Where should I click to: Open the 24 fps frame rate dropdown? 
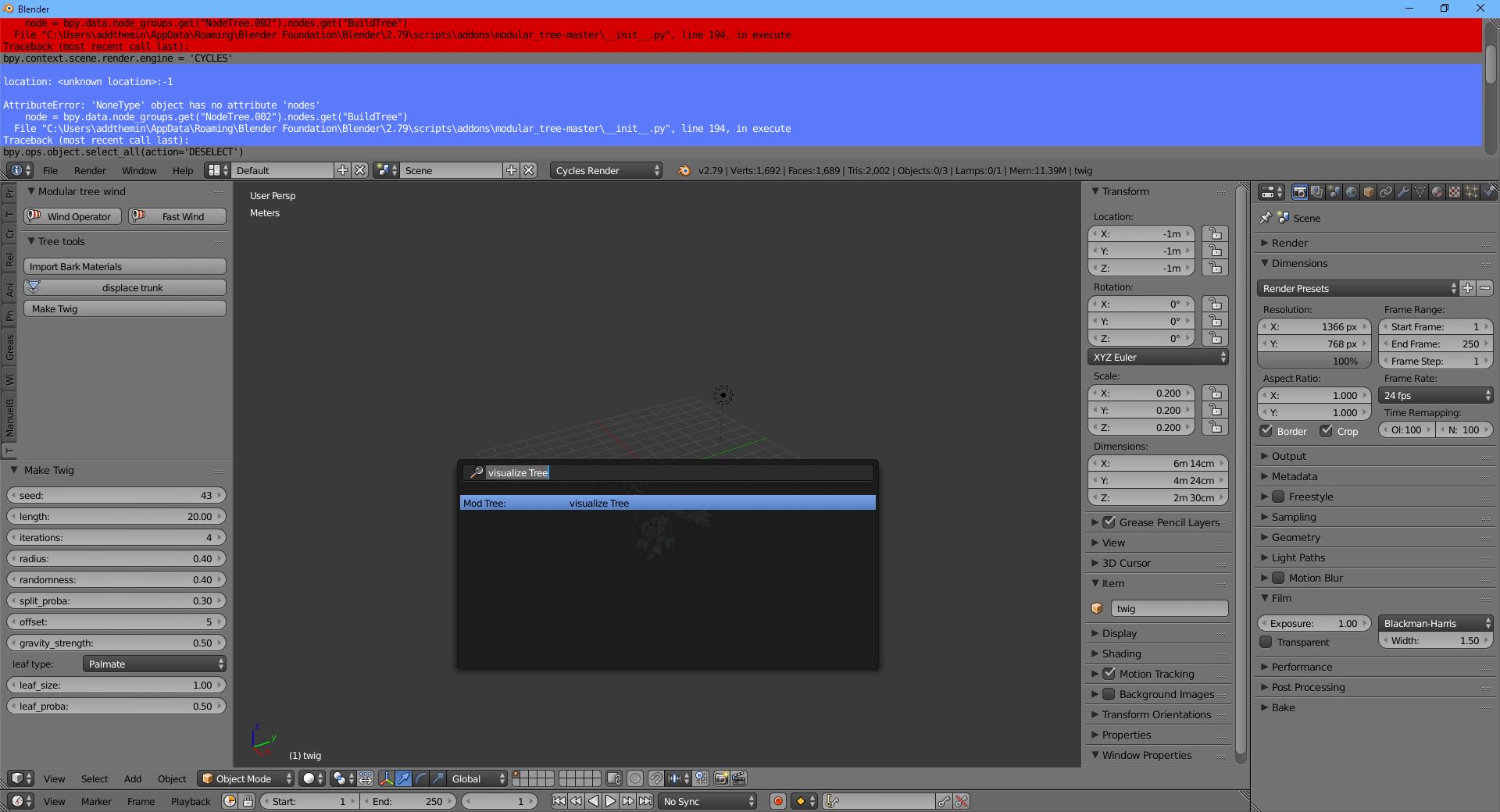(1436, 395)
